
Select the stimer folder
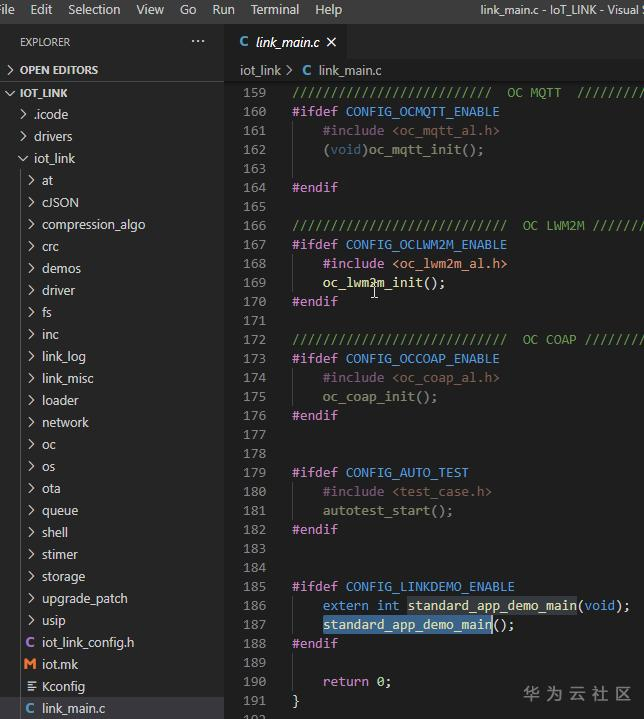click(112, 554)
